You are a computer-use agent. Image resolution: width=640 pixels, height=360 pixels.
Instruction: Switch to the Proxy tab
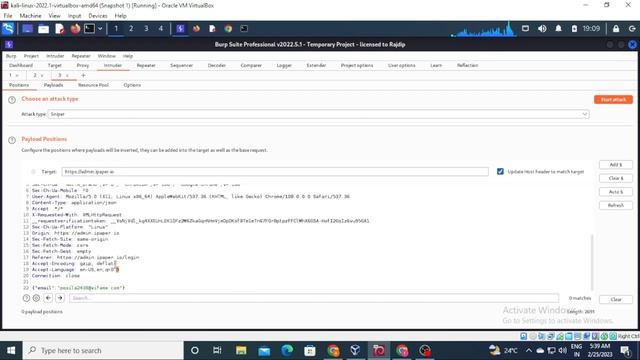82,65
